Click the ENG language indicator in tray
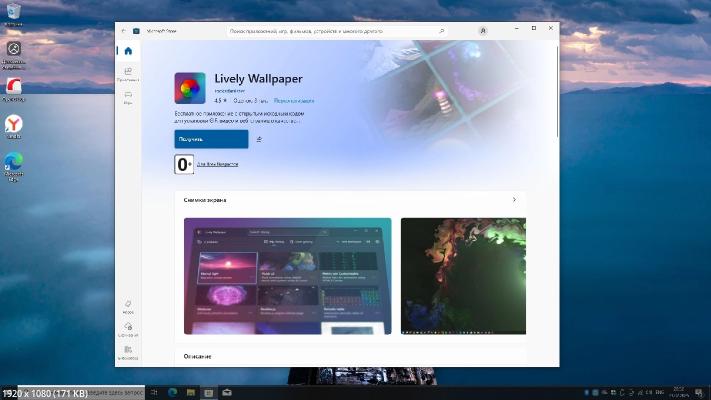The height and width of the screenshot is (400, 711). (x=660, y=393)
